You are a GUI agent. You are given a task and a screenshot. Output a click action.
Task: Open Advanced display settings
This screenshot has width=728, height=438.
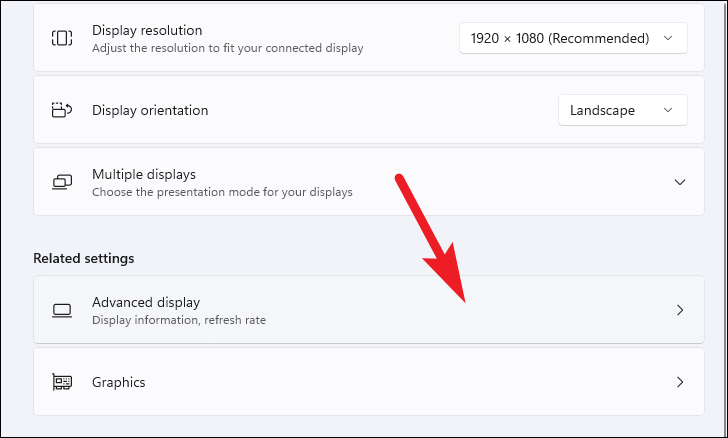coord(369,310)
